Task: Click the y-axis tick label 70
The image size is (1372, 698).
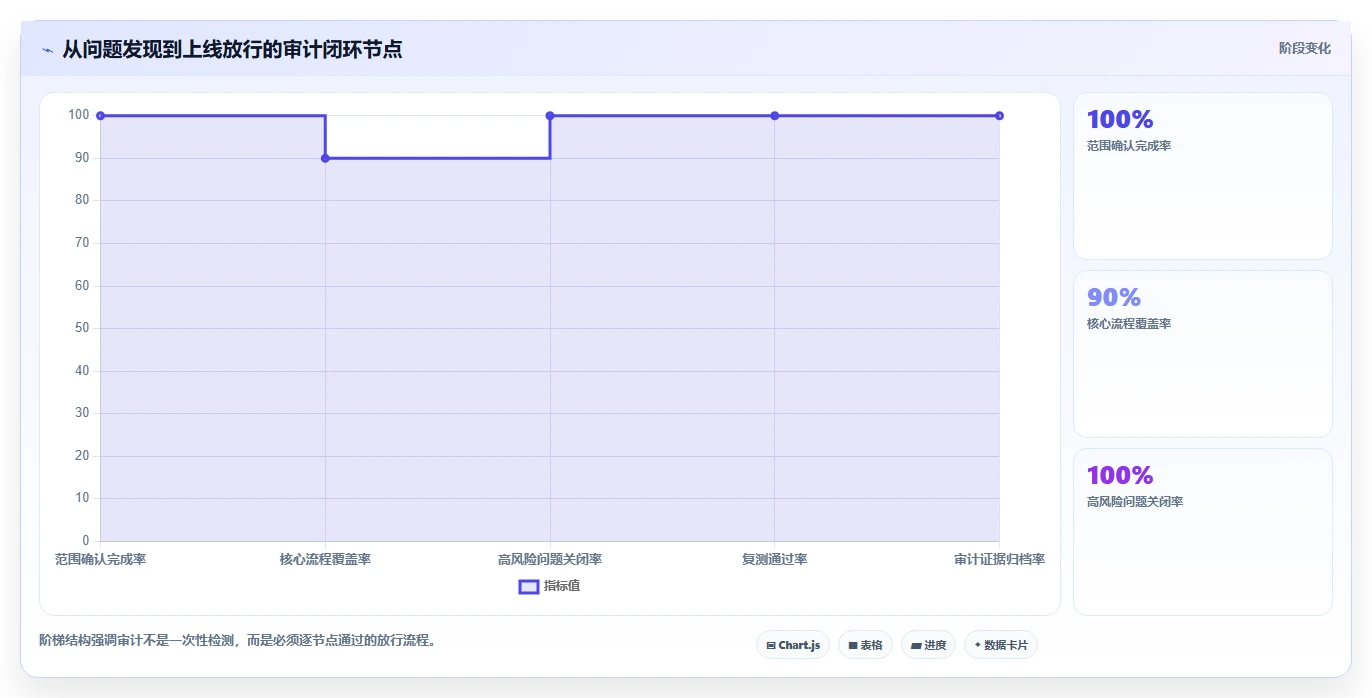Action: 82,243
